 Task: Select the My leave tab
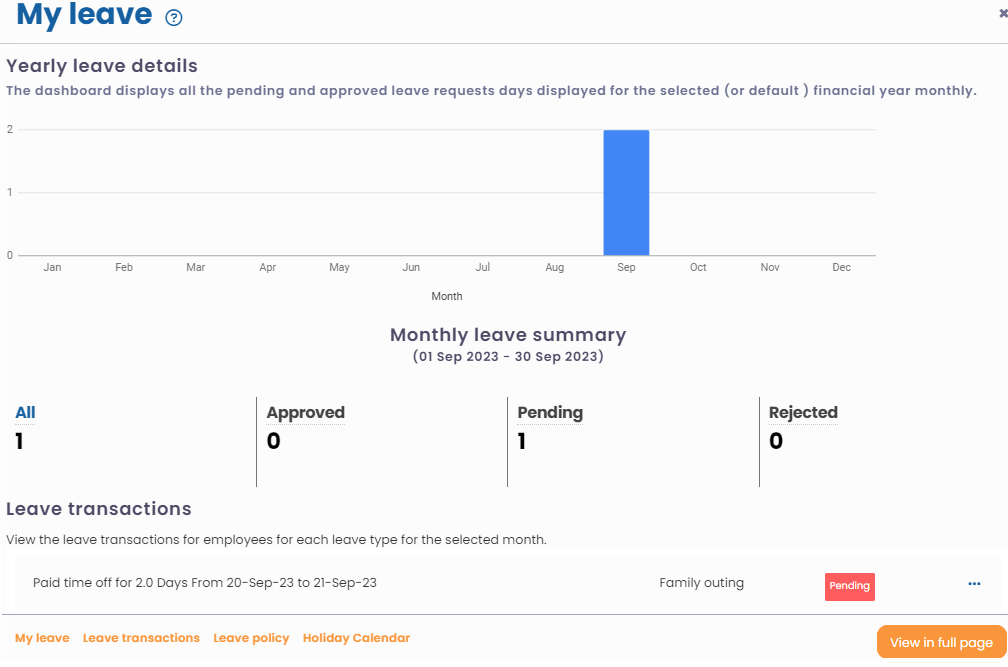pyautogui.click(x=41, y=637)
